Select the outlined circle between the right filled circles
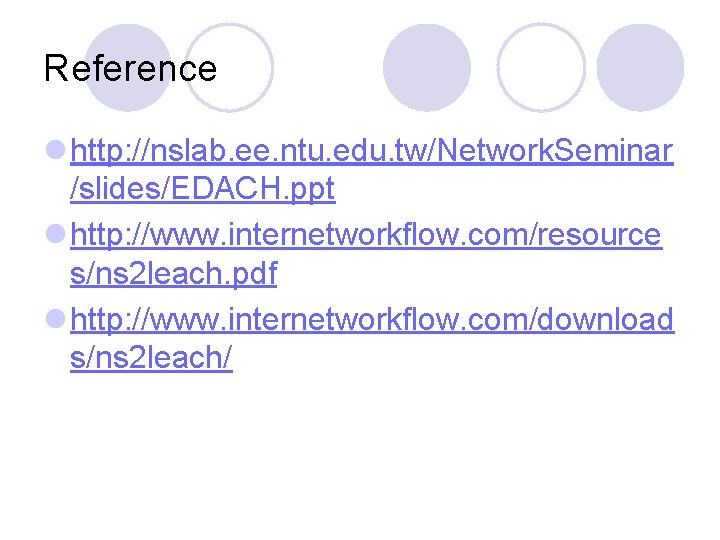Image resolution: width=720 pixels, height=540 pixels. [x=540, y=67]
